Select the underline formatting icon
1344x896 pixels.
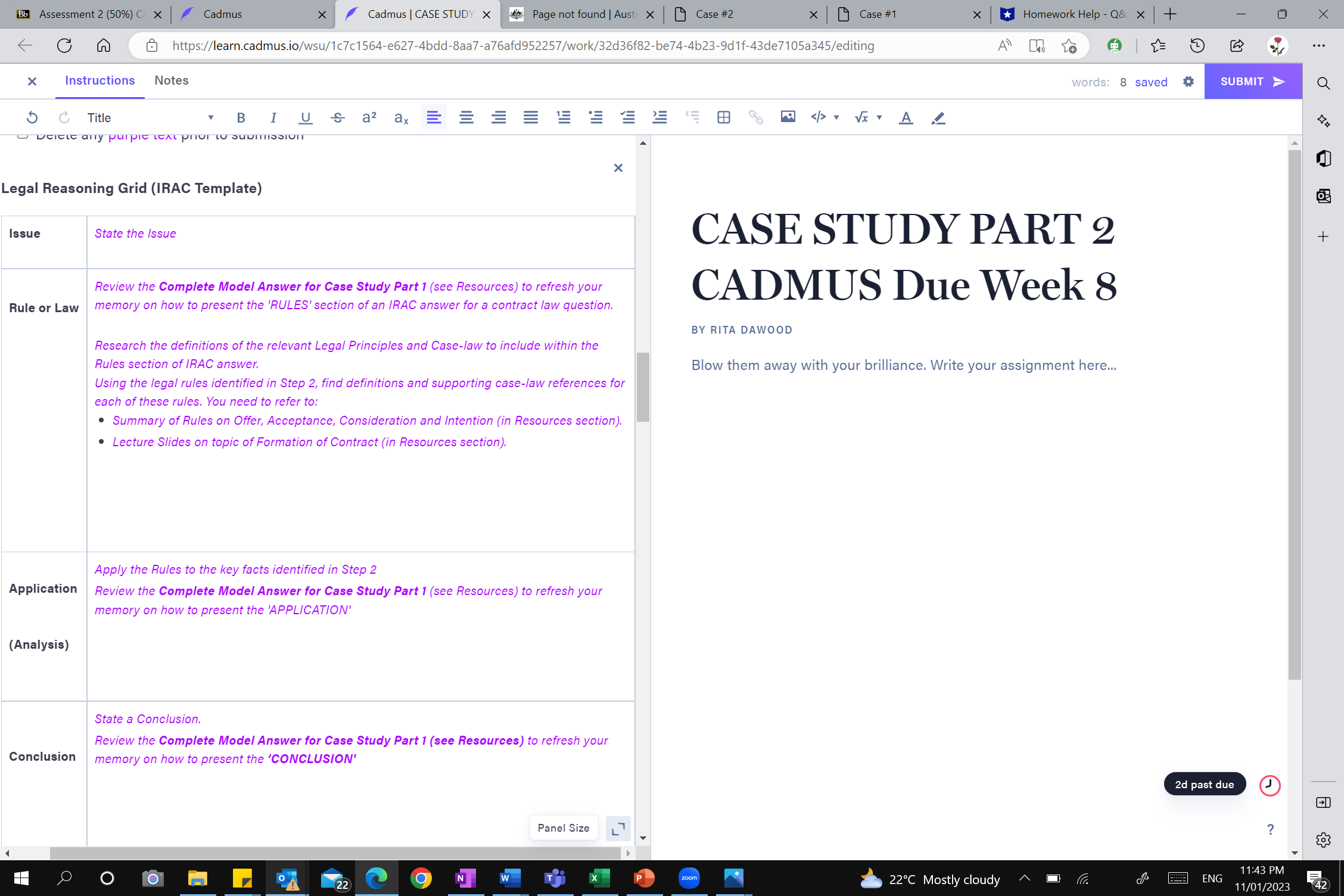coord(305,117)
